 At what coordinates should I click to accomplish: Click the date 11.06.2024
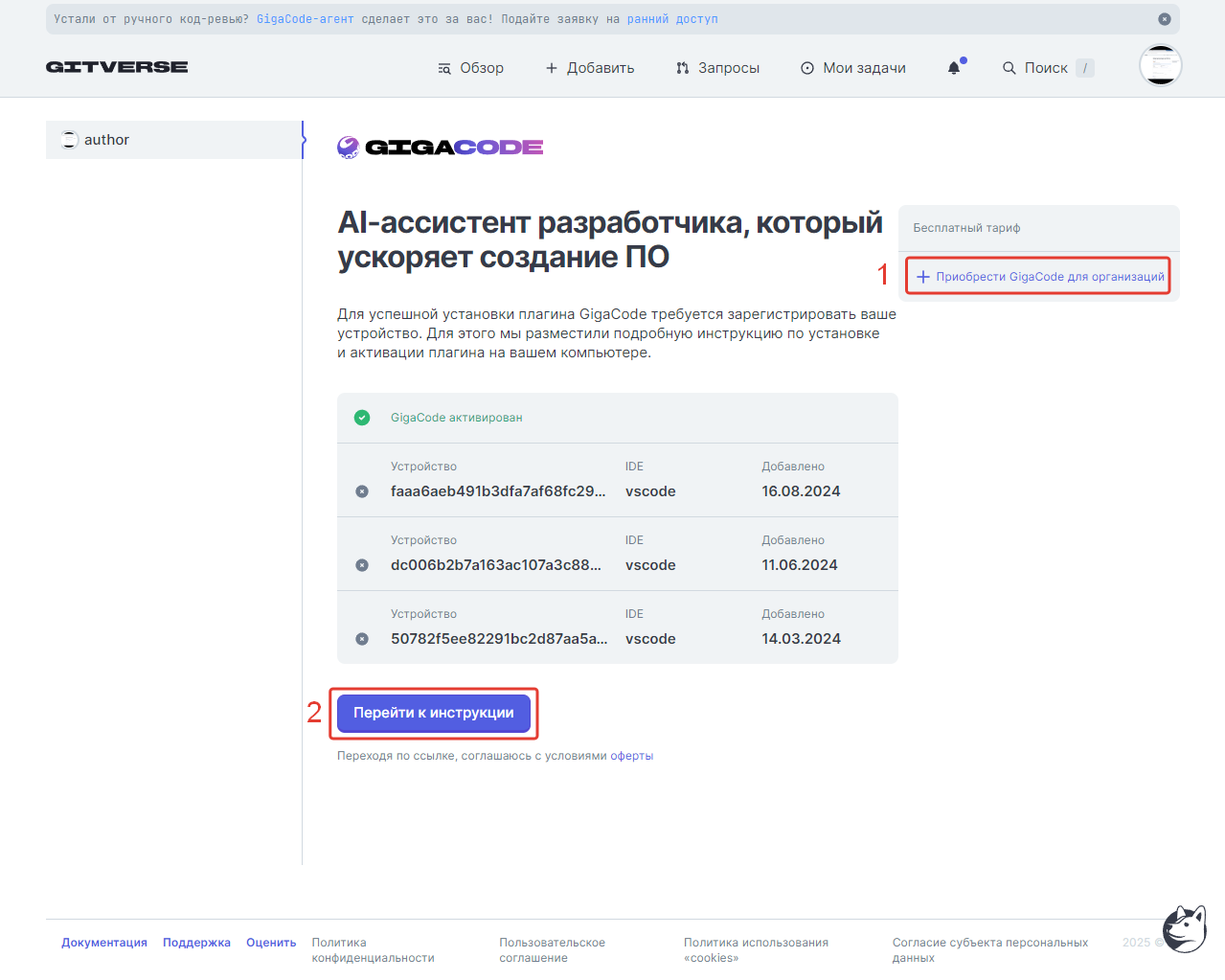click(800, 565)
